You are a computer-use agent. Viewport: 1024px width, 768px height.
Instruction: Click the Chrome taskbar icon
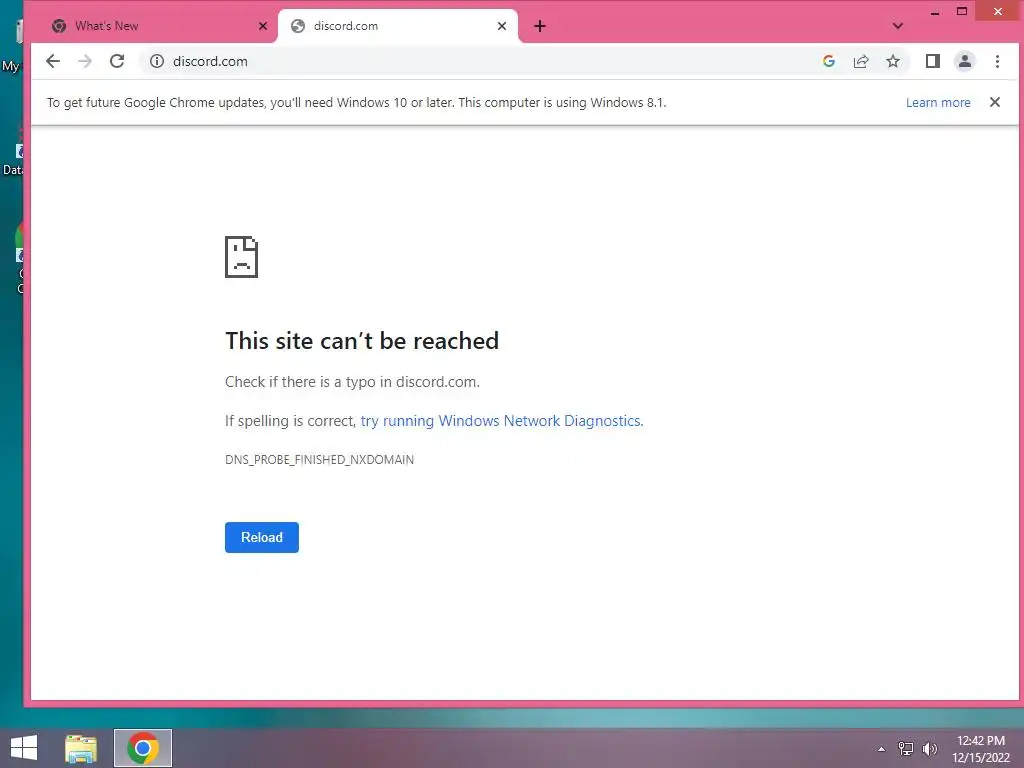point(143,748)
